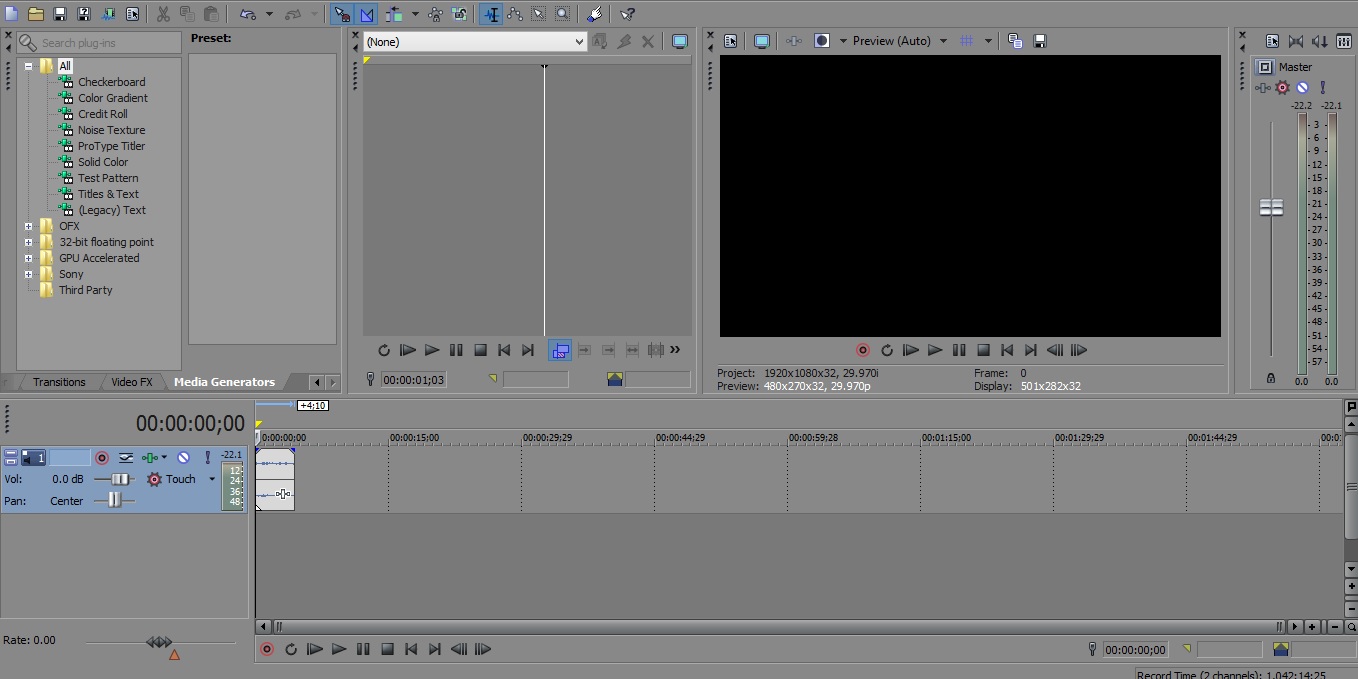Solo the Master bus exclamation icon

[x=1322, y=88]
